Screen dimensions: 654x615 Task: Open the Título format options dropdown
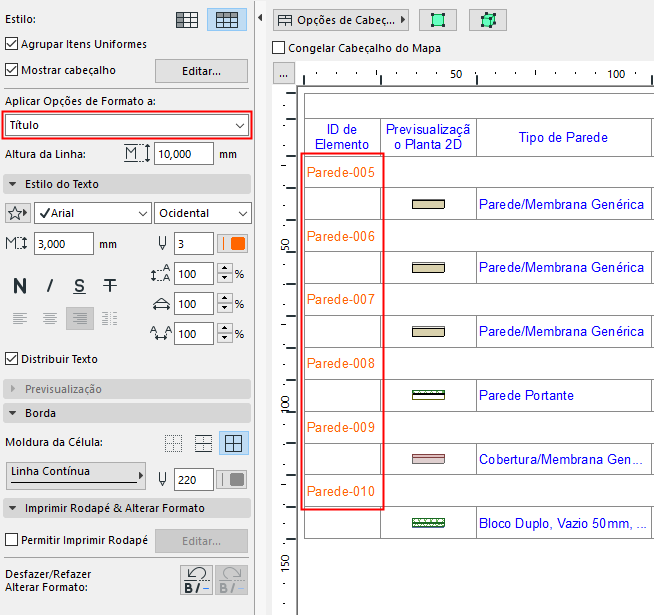click(127, 125)
